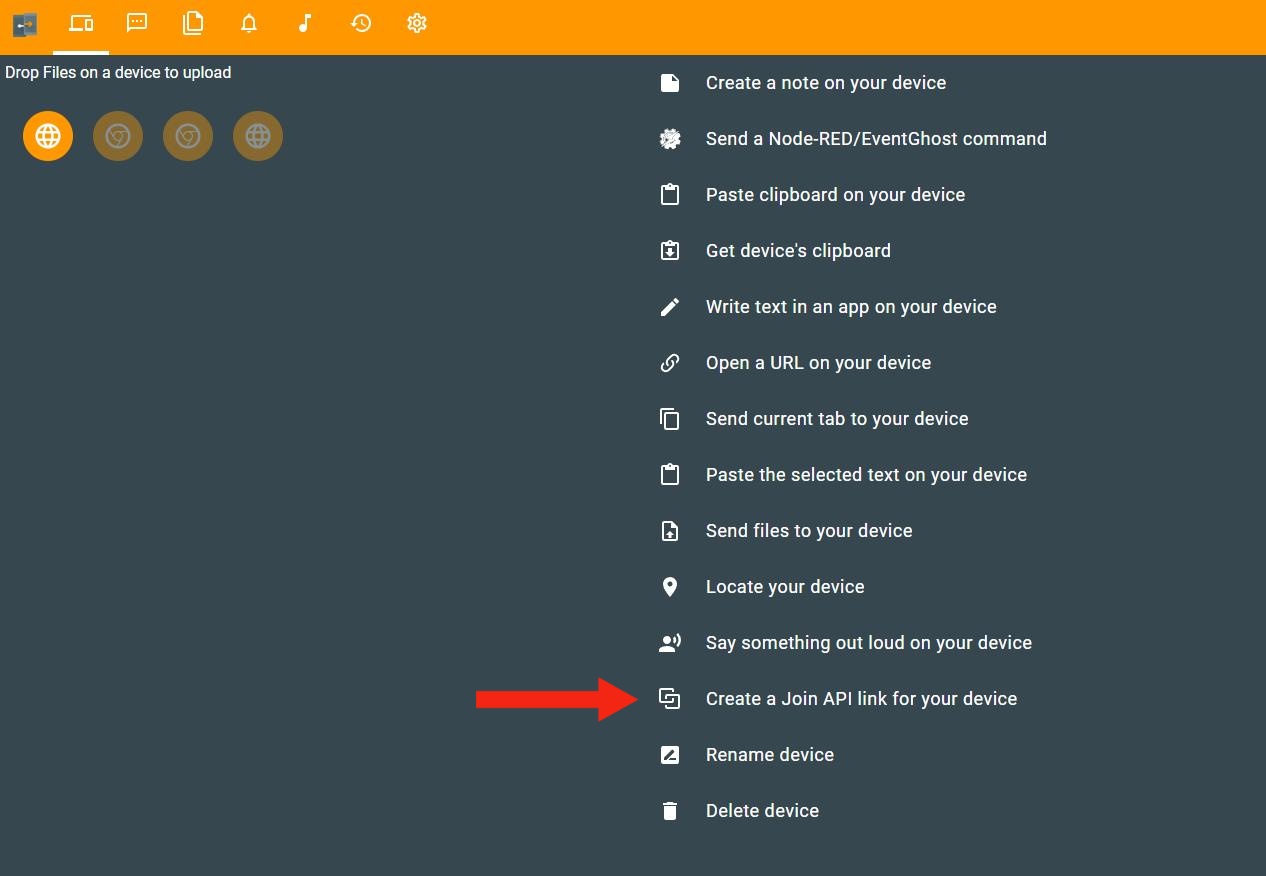This screenshot has width=1266, height=876.
Task: Switch to the Files tab
Action: point(193,23)
